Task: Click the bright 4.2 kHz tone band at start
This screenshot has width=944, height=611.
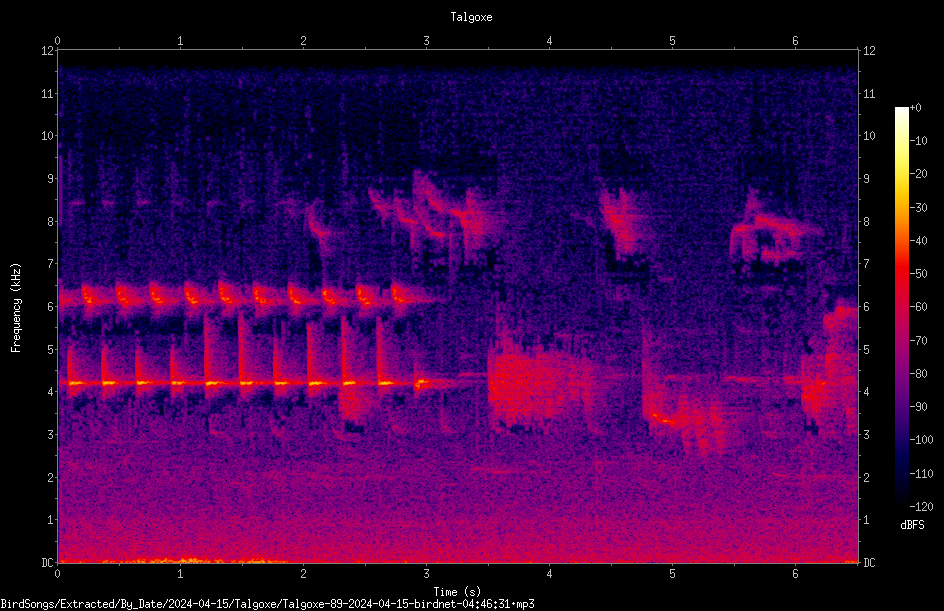Action: [x=241, y=383]
